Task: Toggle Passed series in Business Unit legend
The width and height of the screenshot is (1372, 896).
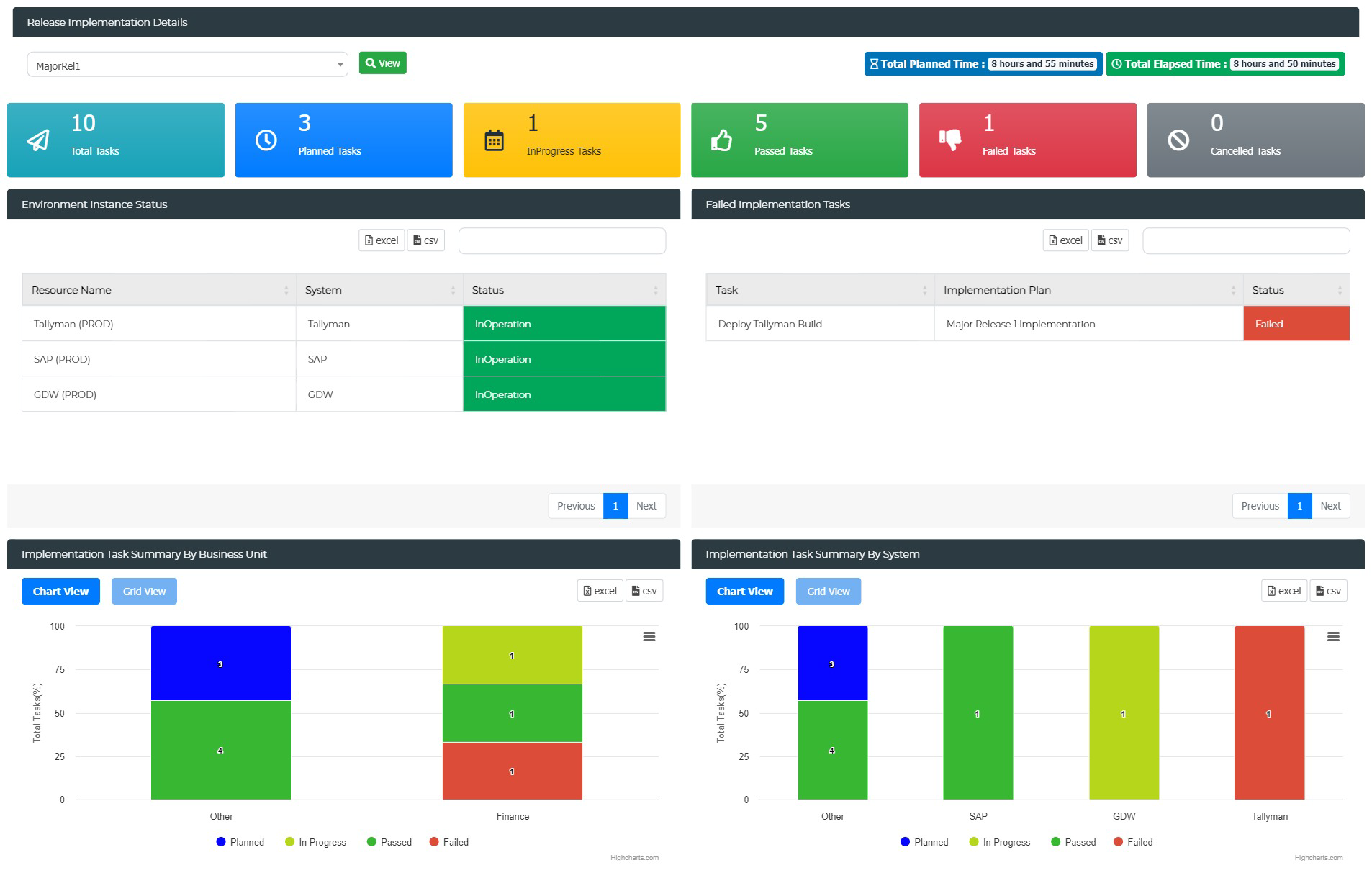Action: click(389, 842)
